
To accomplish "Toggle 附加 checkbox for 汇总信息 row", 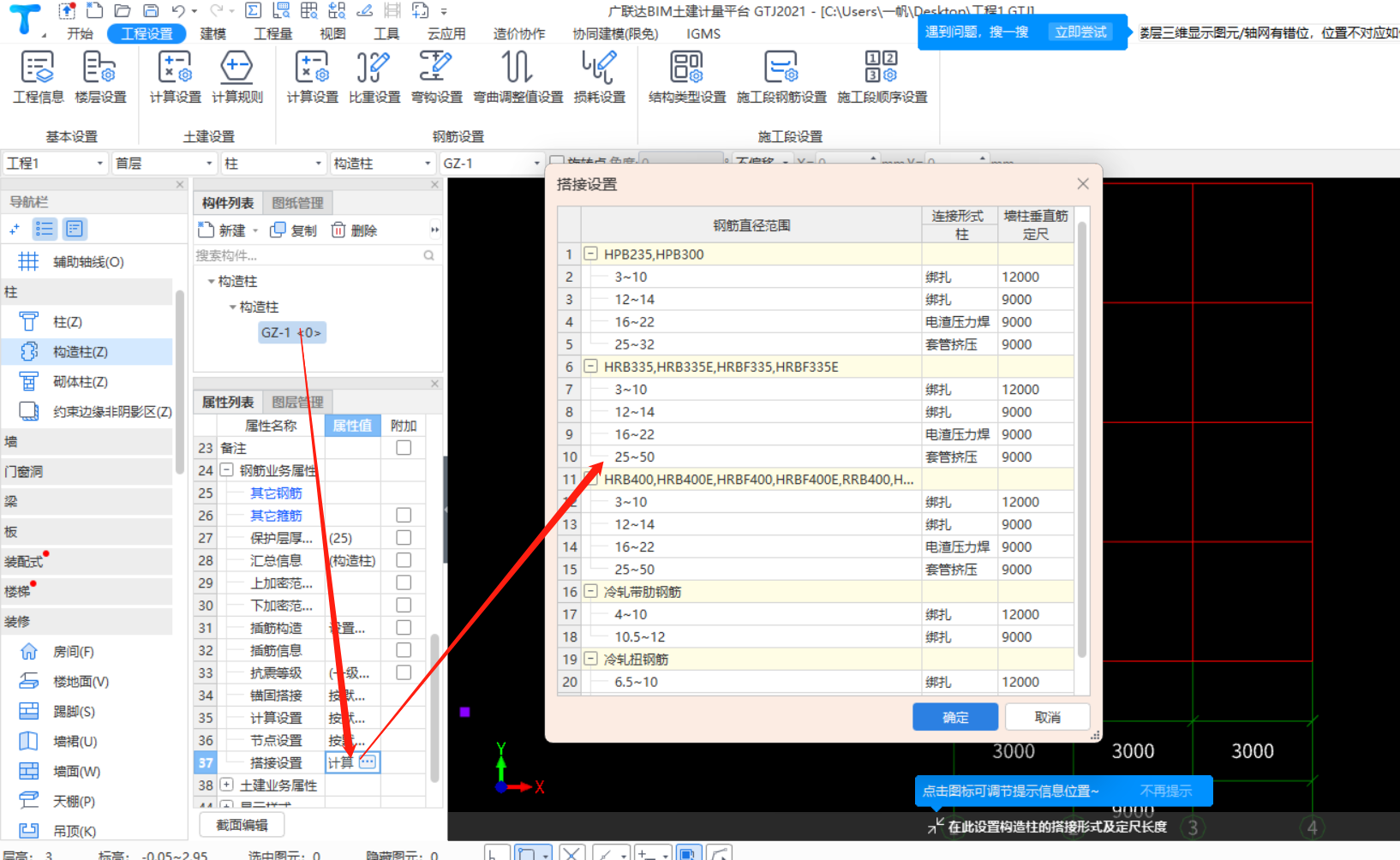I will coord(404,559).
